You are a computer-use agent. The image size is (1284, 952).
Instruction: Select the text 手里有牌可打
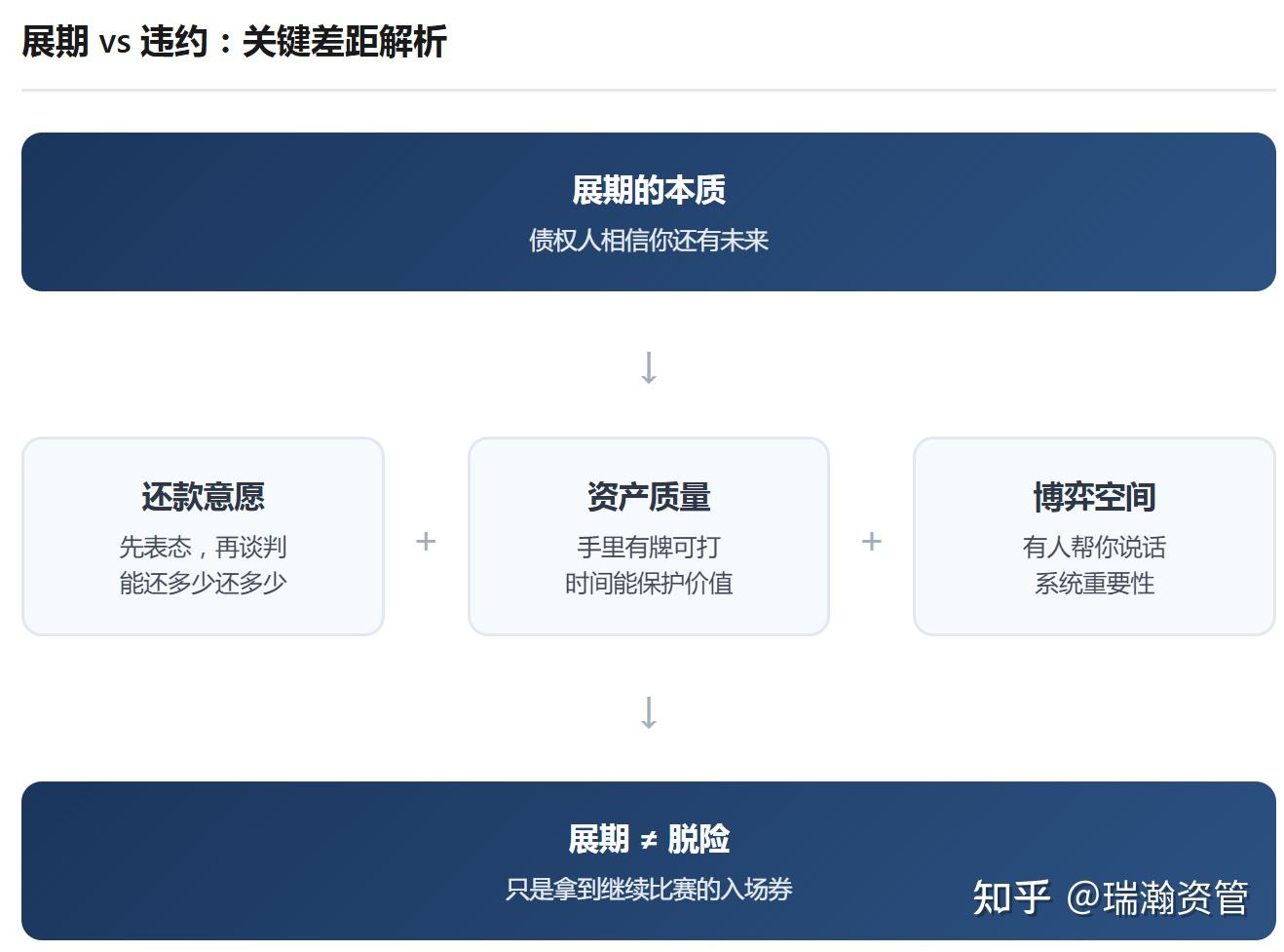(x=649, y=547)
